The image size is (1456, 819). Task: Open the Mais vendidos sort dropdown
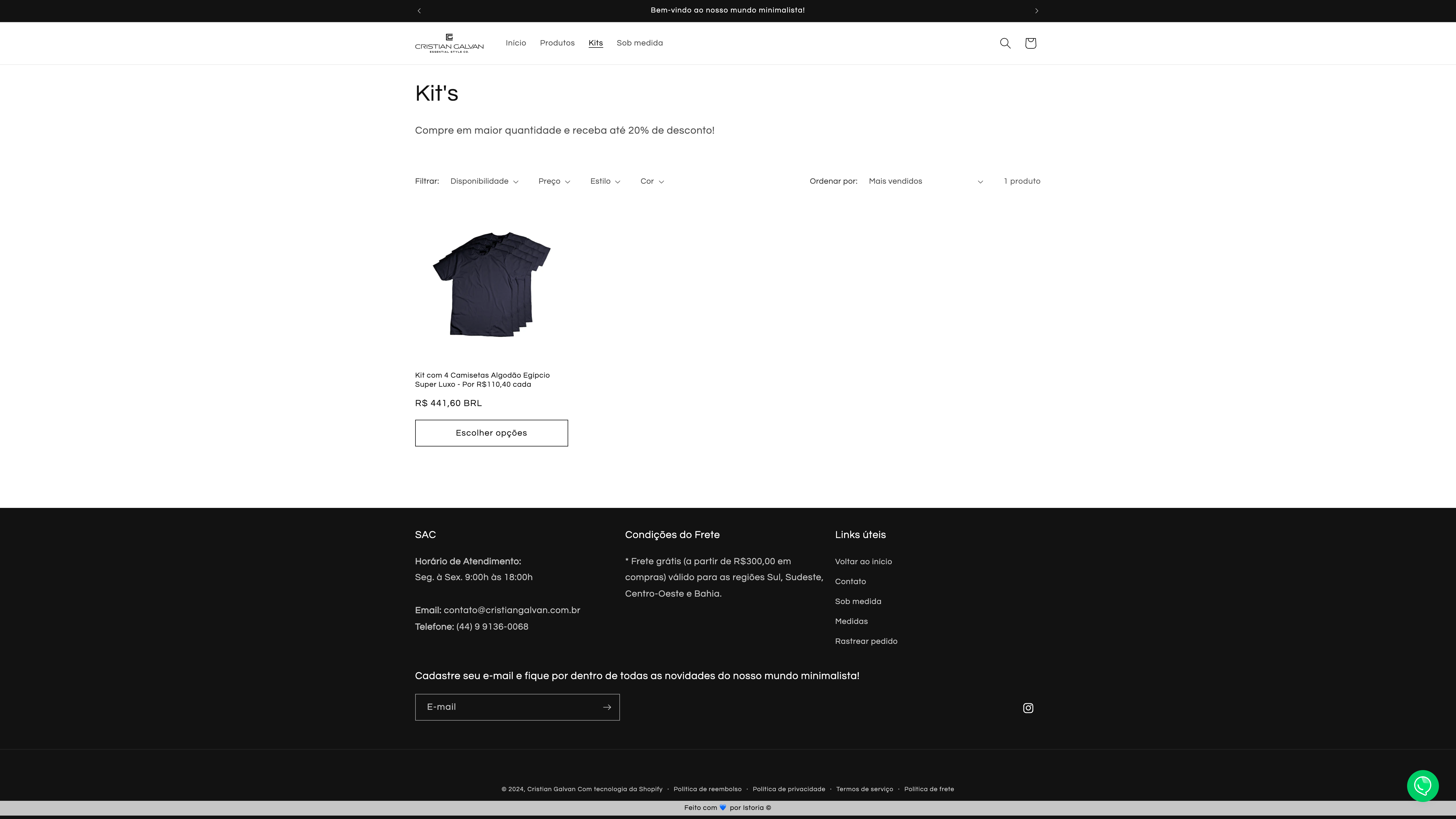point(925,181)
